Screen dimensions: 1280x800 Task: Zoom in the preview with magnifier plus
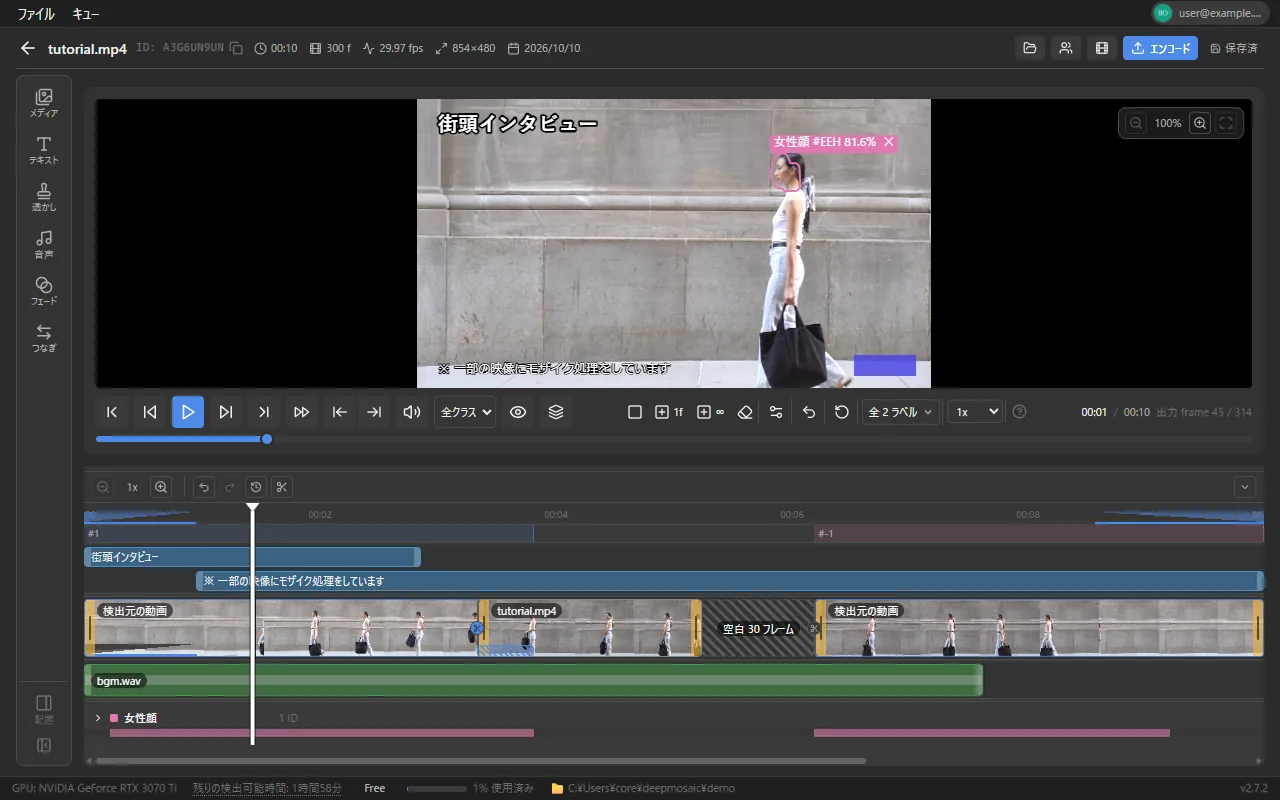click(1200, 123)
